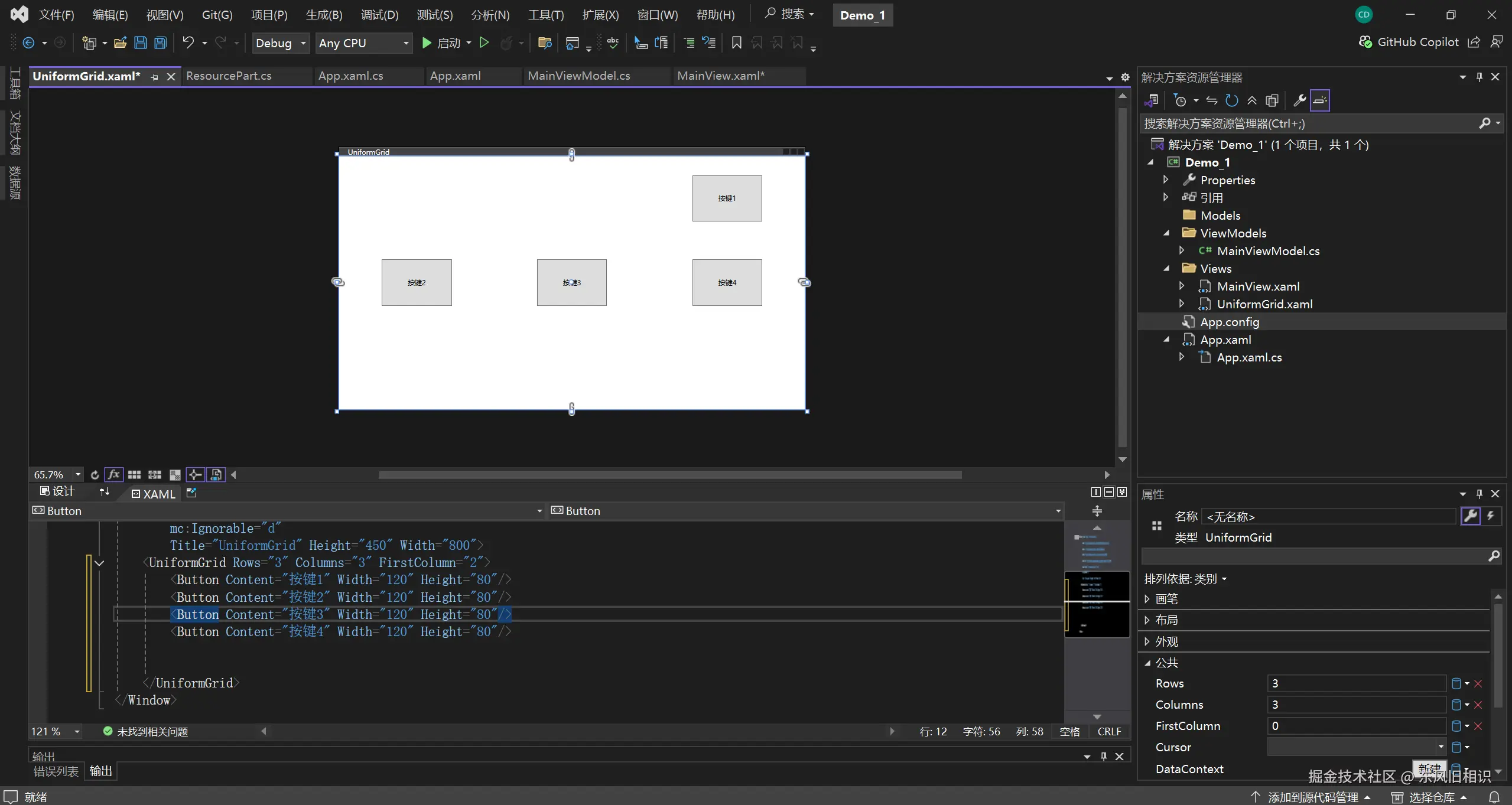
Task: Click the Save All toolbar icon
Action: (161, 43)
